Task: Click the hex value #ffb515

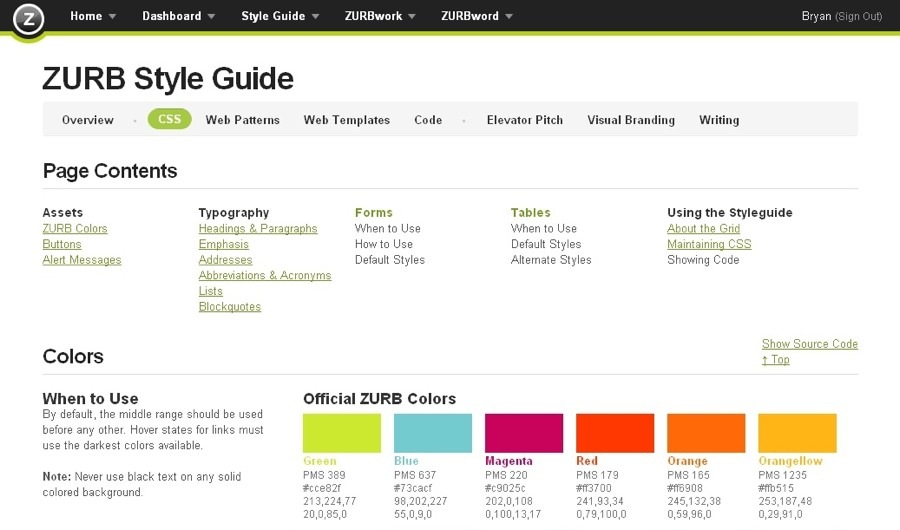Action: (x=776, y=488)
